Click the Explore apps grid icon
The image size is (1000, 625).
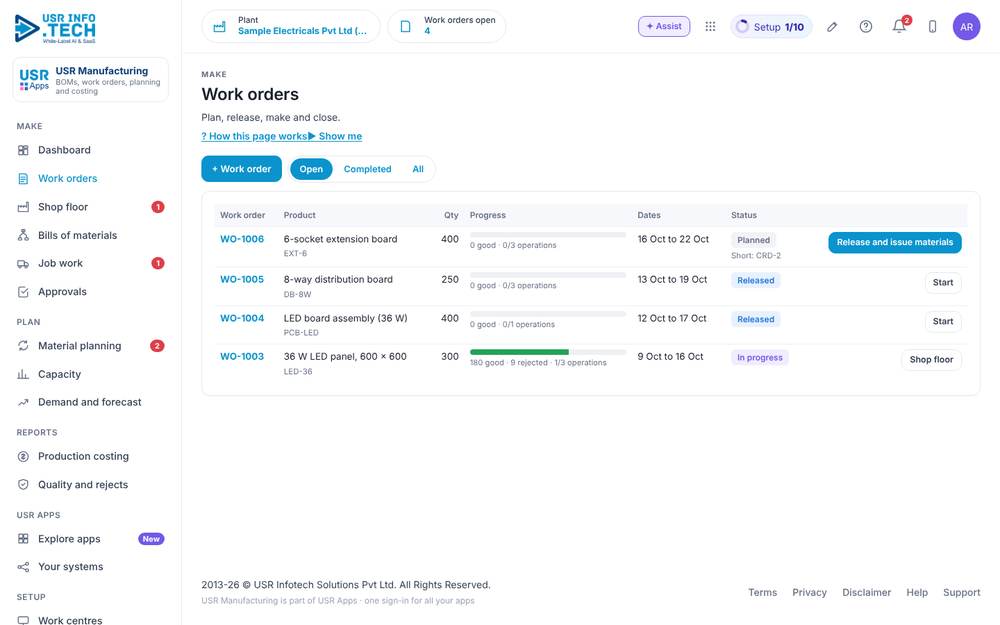tap(23, 539)
